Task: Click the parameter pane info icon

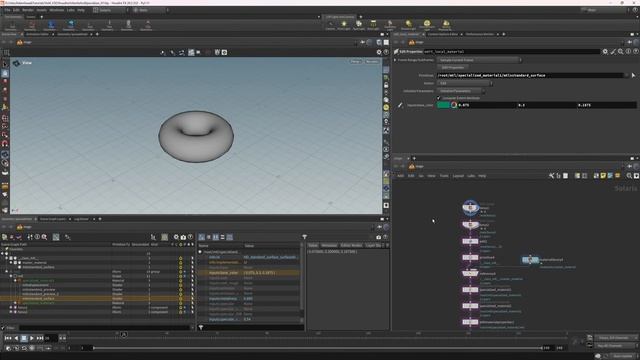Action: point(628,51)
